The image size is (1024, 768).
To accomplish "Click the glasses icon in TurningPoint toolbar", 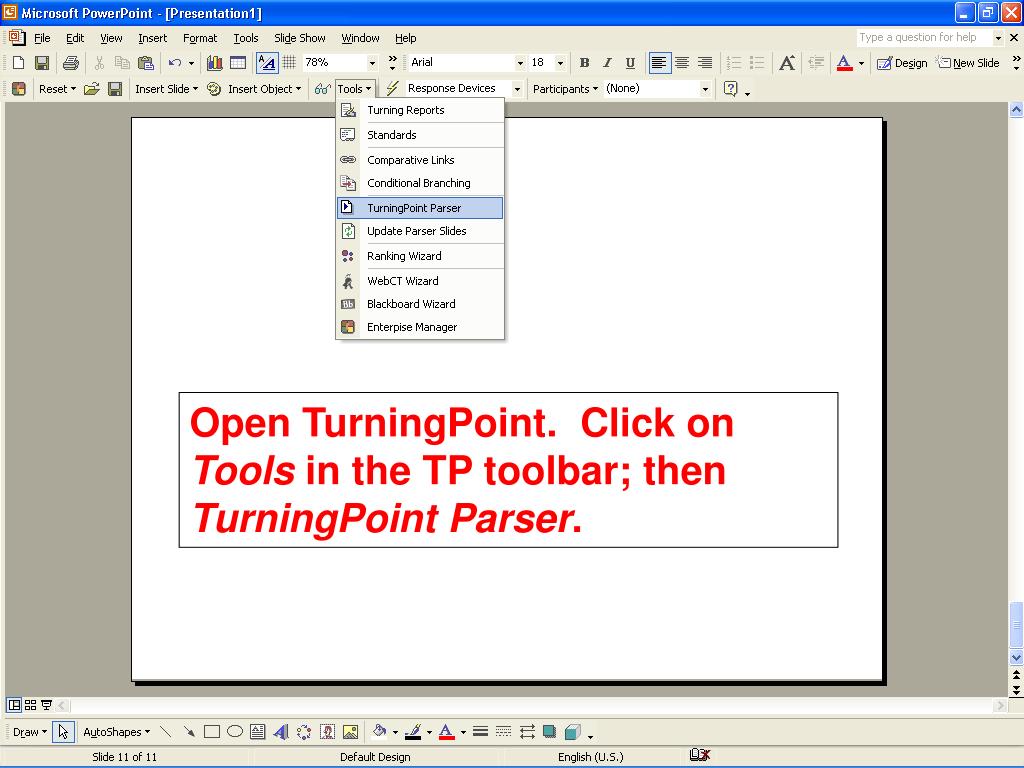I will pyautogui.click(x=323, y=89).
